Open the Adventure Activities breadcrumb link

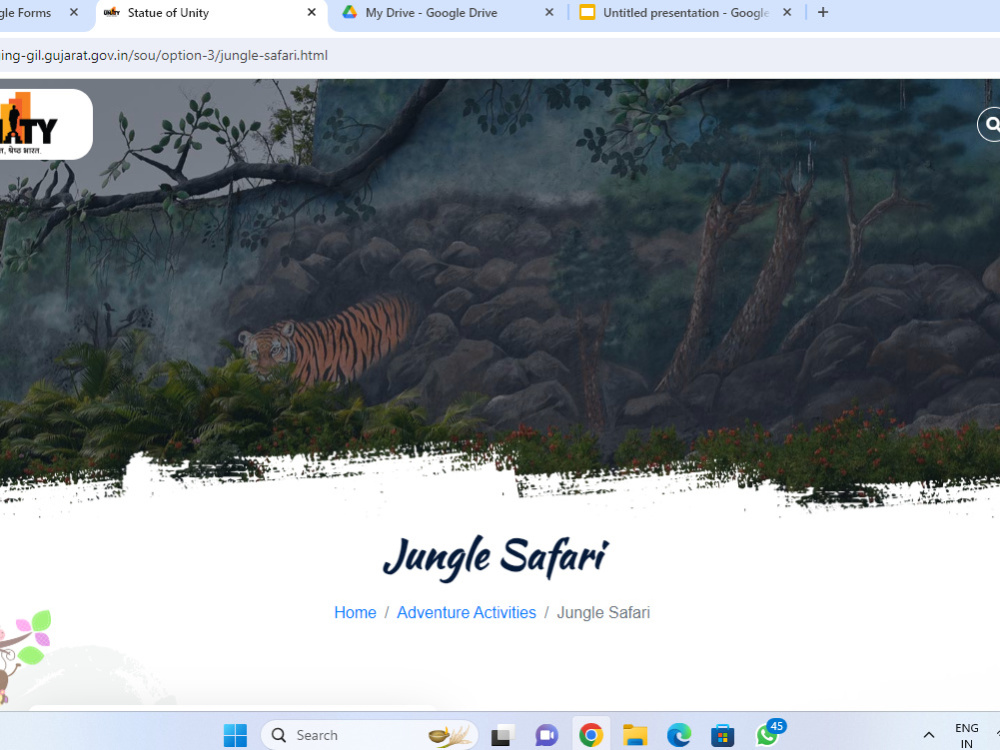[466, 612]
